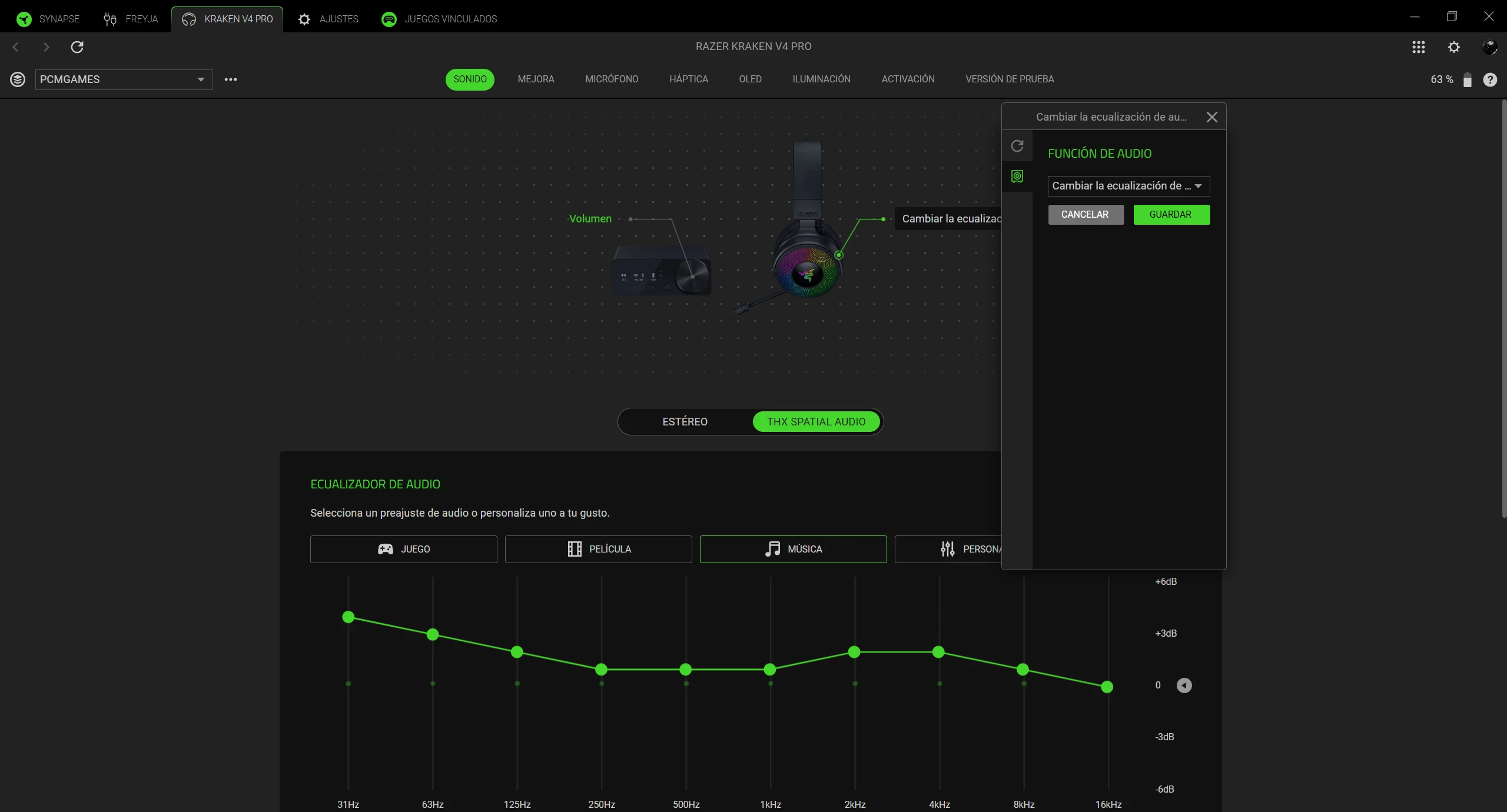Click the 8kHz equalizer slider handle
The image size is (1507, 812).
click(1023, 670)
